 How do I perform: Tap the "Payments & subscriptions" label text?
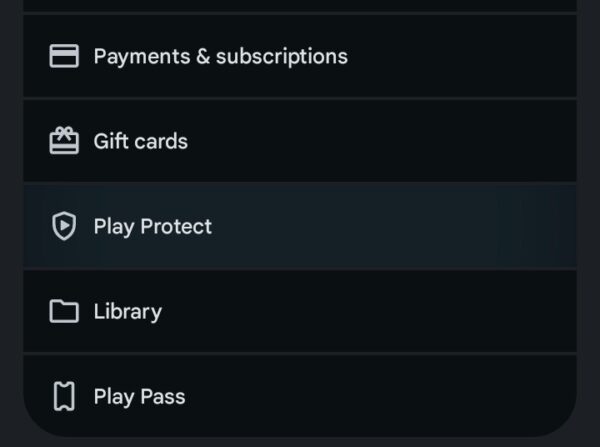coord(220,56)
